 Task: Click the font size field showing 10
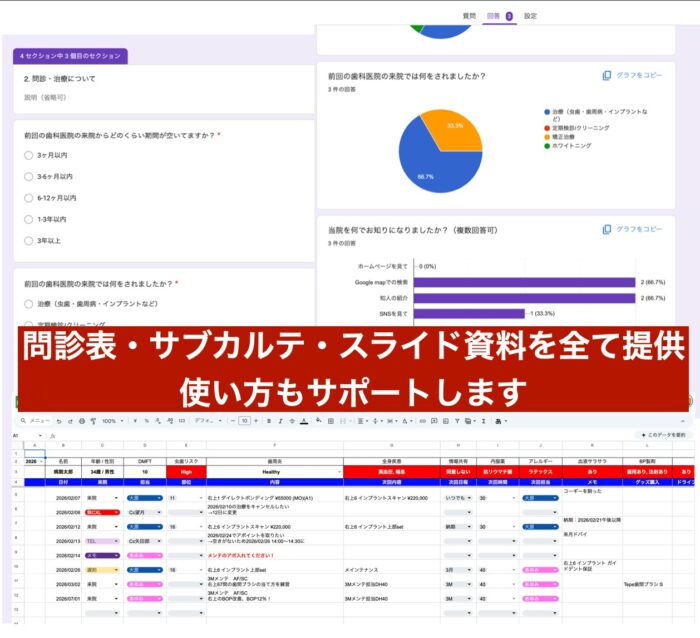pos(245,421)
